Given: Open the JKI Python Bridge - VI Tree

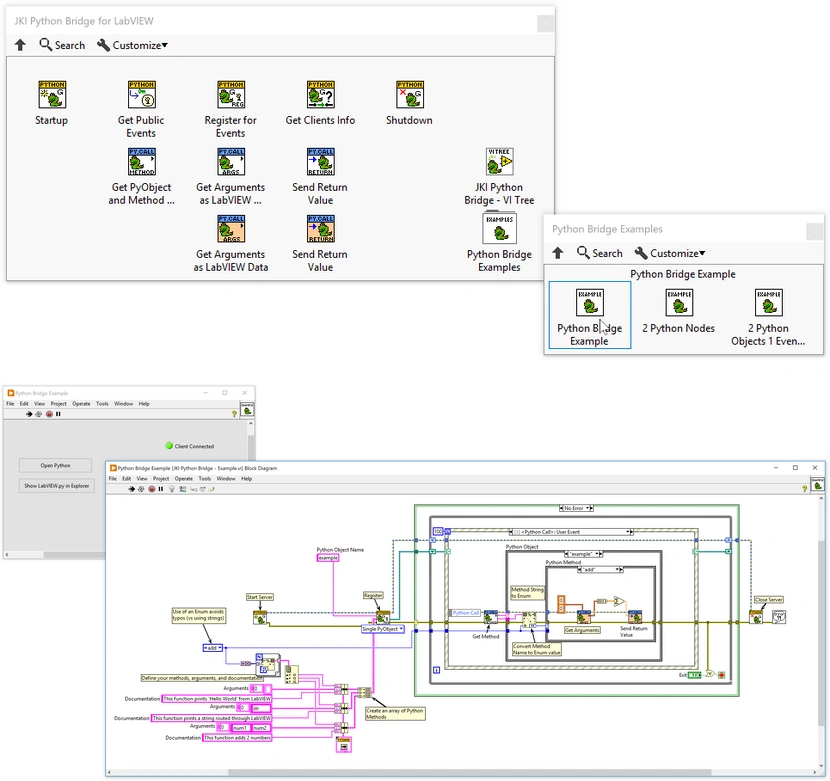Looking at the screenshot, I should coord(499,162).
